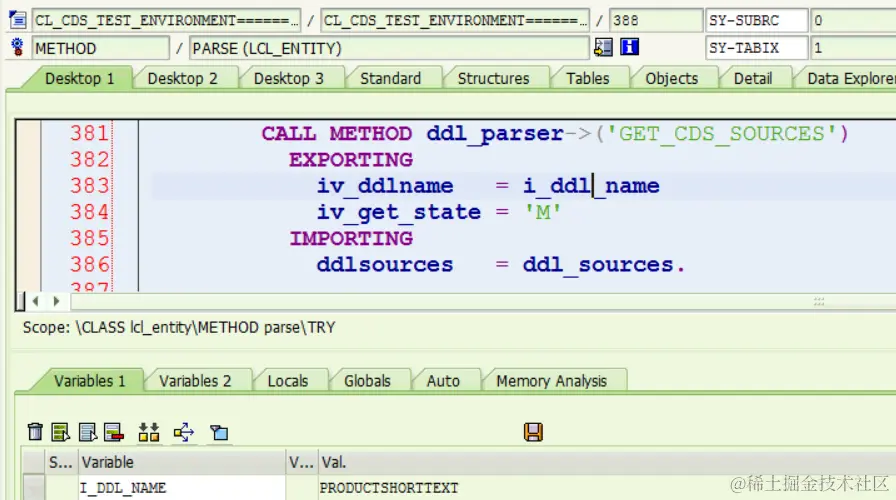896x500 pixels.
Task: Select the Memory Analysis tab
Action: (x=551, y=381)
